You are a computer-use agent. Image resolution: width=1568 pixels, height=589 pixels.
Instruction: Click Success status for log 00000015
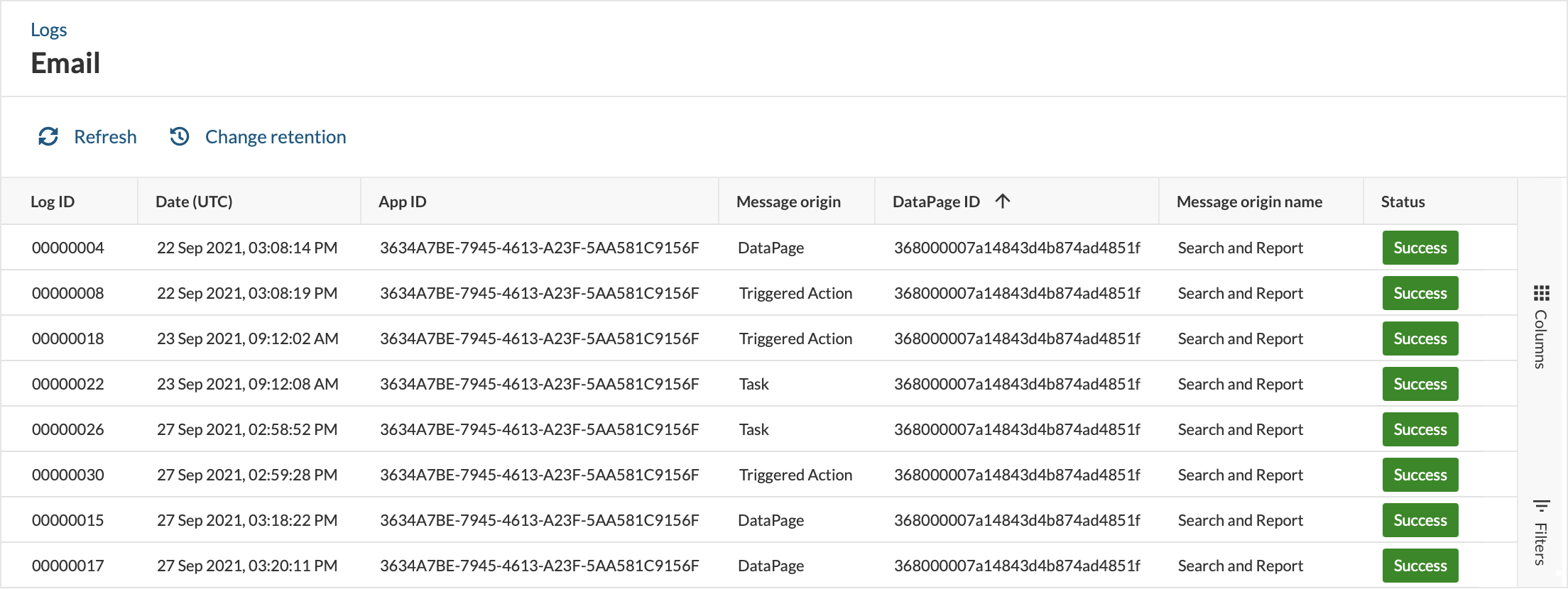(1420, 520)
